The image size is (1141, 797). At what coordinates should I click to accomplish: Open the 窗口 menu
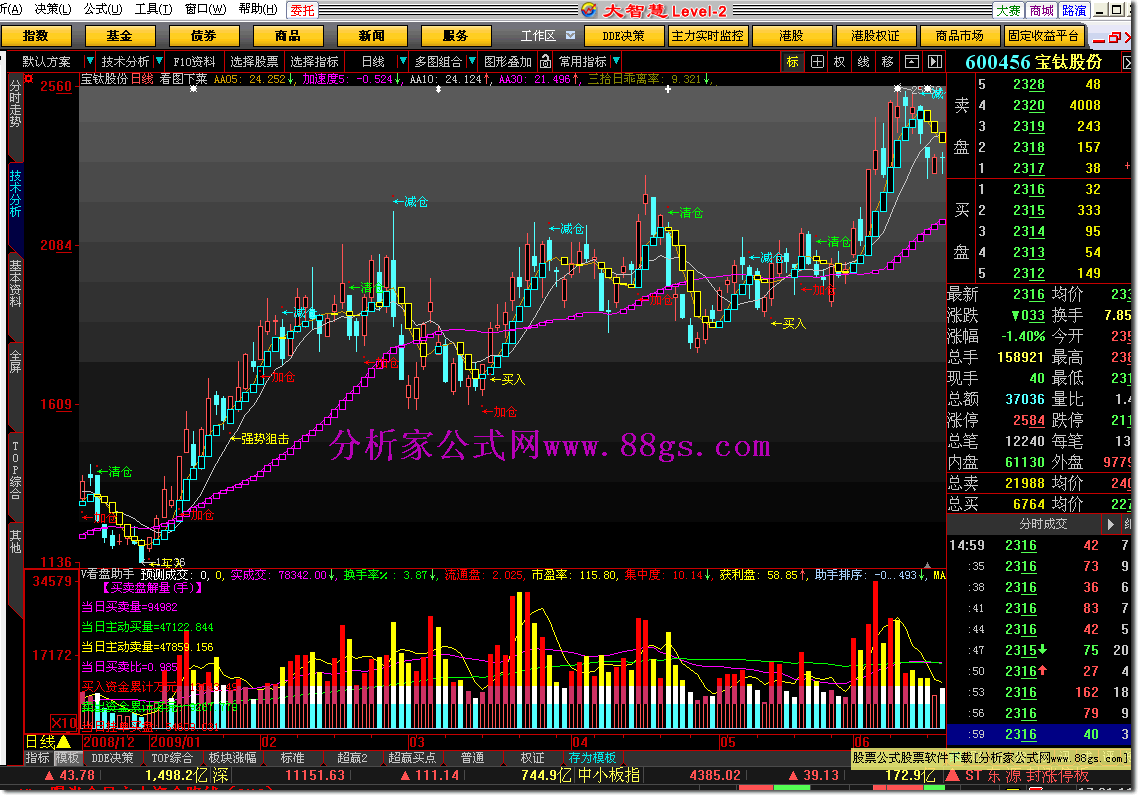pos(205,9)
